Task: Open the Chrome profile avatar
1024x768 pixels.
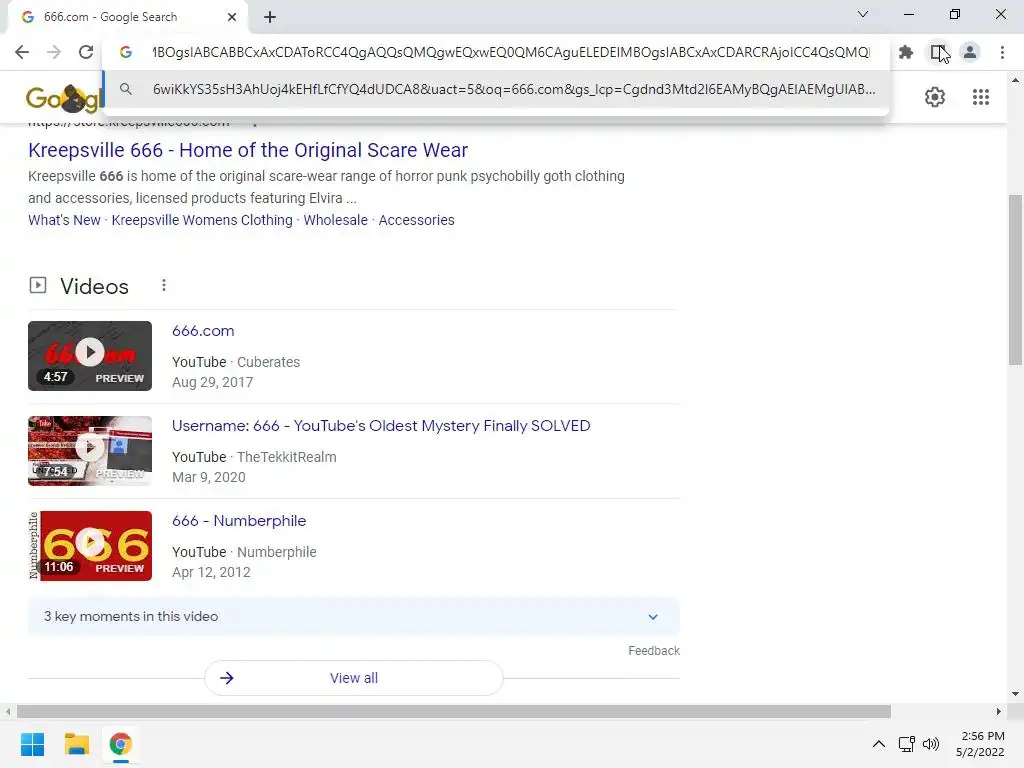Action: [x=970, y=52]
